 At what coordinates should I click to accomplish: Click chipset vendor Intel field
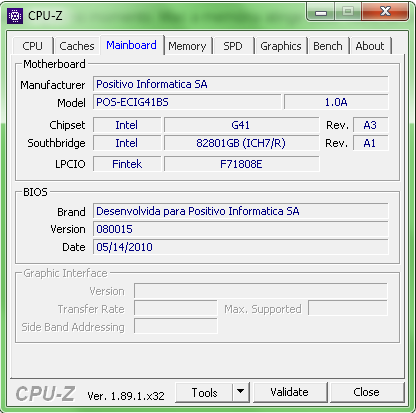point(127,125)
